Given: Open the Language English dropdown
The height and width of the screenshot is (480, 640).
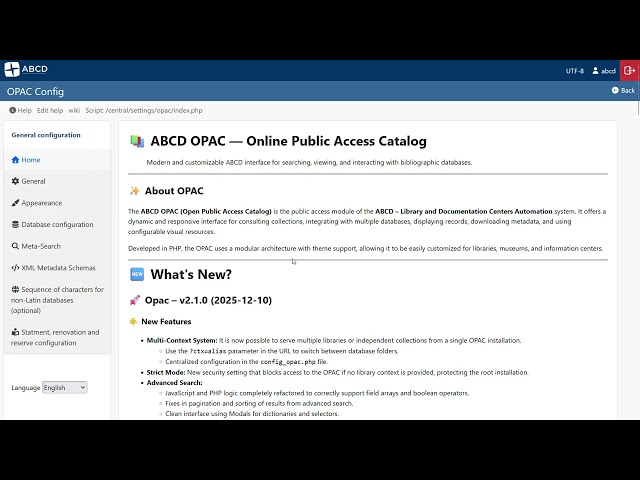Looking at the screenshot, I should 64,387.
